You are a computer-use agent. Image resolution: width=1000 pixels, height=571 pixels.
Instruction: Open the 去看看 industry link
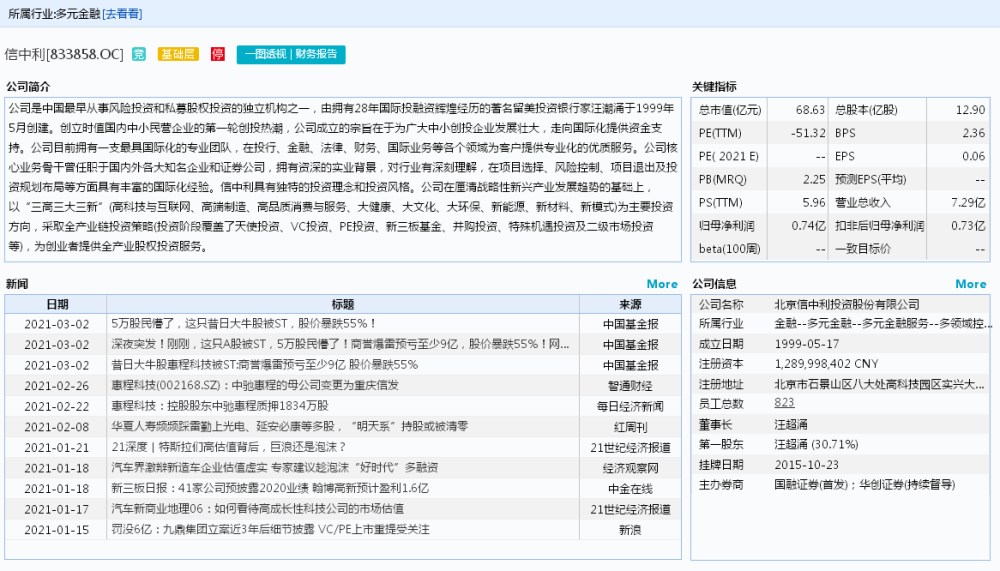(x=122, y=13)
